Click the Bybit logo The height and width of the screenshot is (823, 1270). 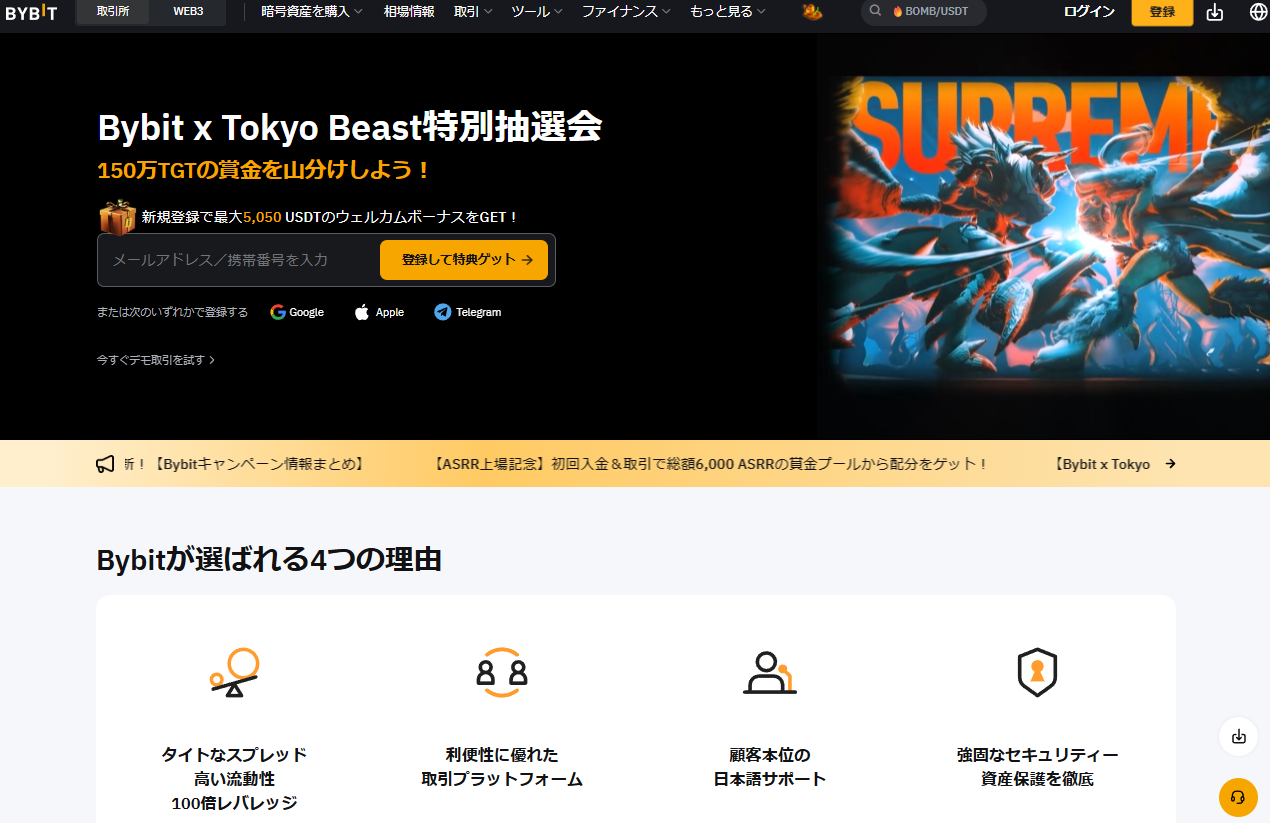coord(31,12)
